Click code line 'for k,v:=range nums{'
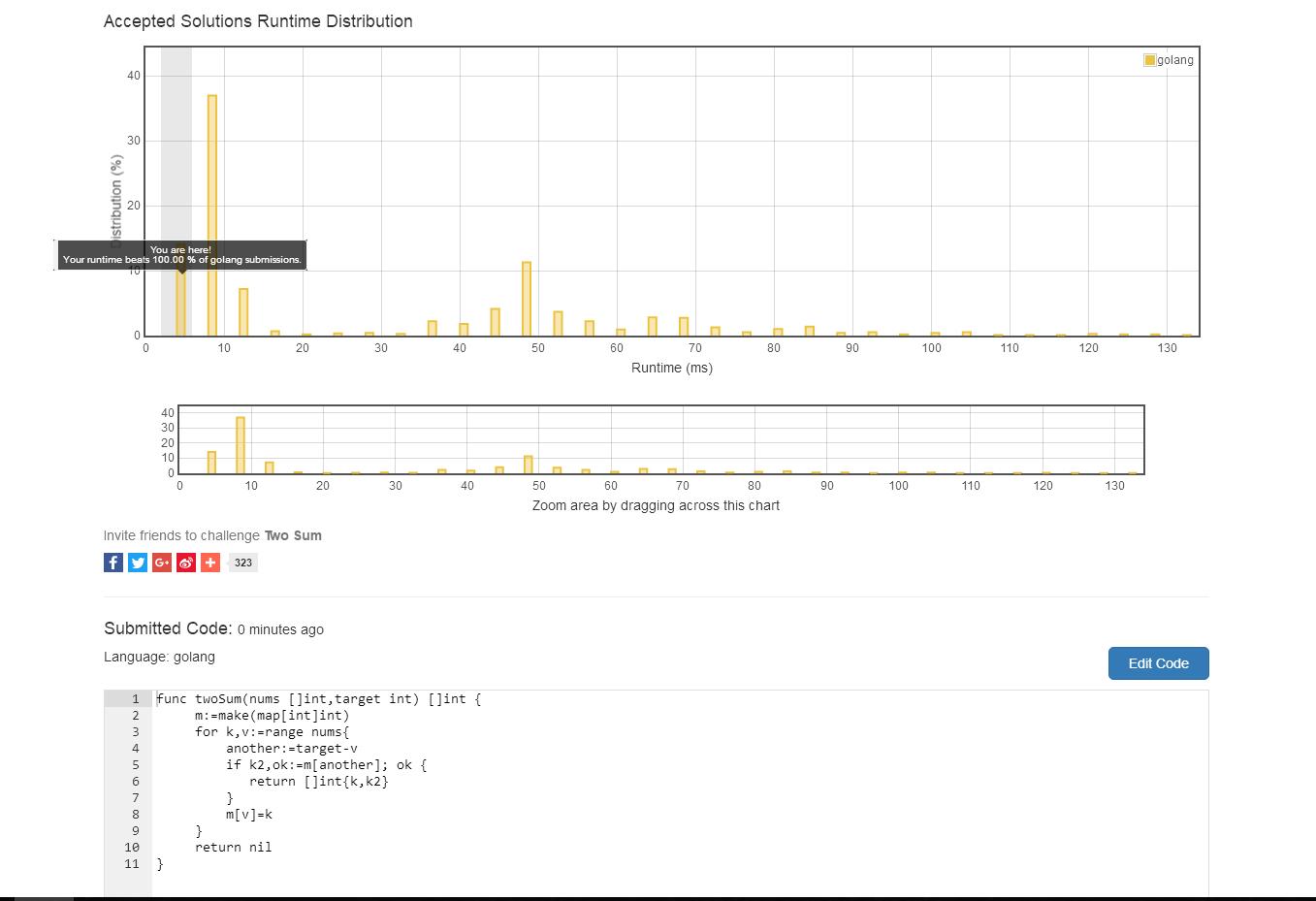This screenshot has width=1316, height=901. 273,731
